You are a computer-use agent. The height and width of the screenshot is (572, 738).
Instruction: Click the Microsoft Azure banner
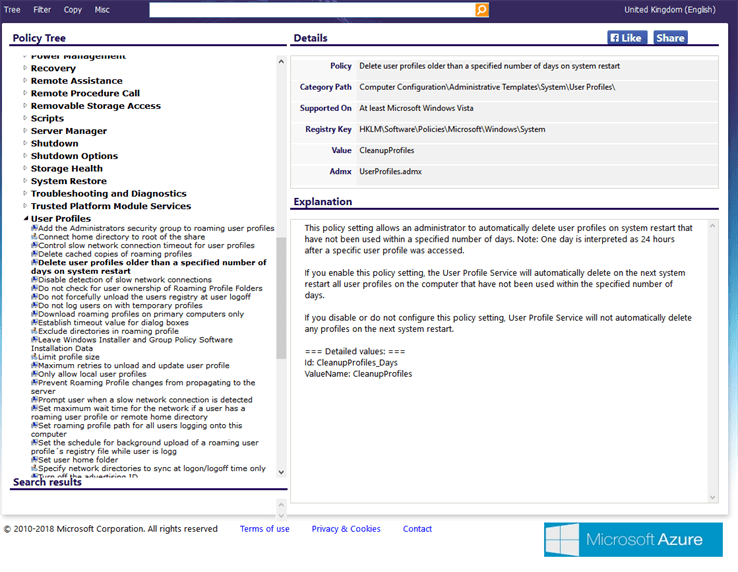click(633, 540)
